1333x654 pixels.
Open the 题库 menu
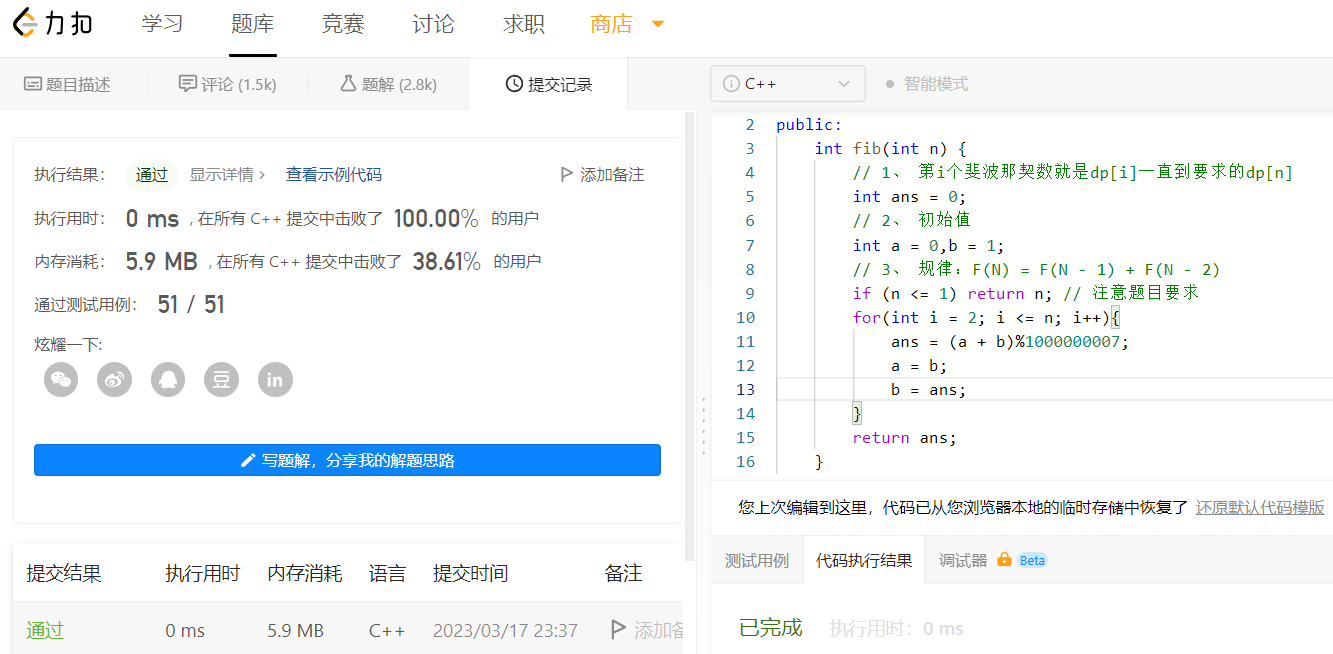coord(253,24)
